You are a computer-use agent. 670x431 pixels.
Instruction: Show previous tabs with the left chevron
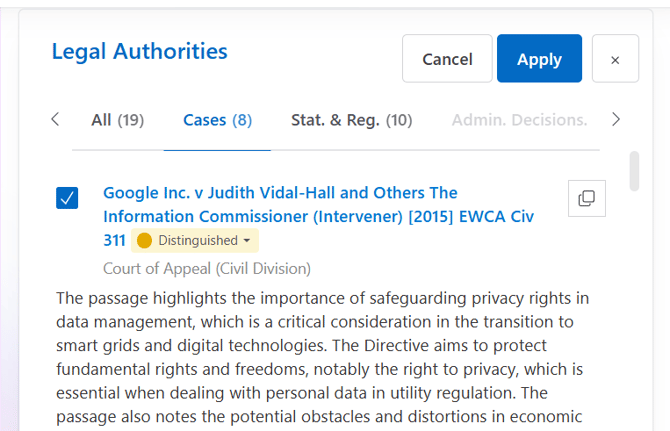pos(55,119)
